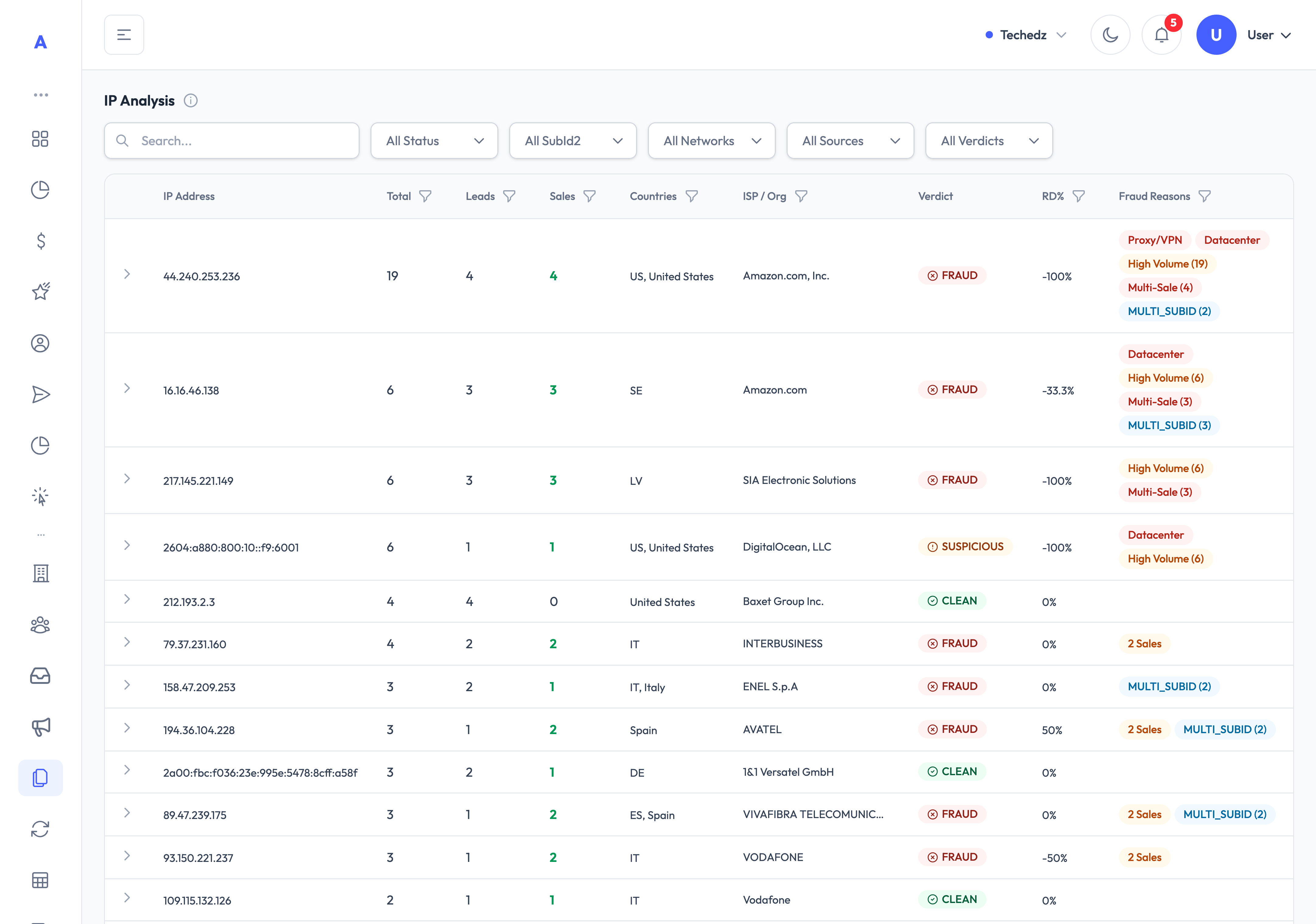Switch to dark mode with moon toggle
Viewport: 1316px width, 924px height.
(x=1110, y=35)
